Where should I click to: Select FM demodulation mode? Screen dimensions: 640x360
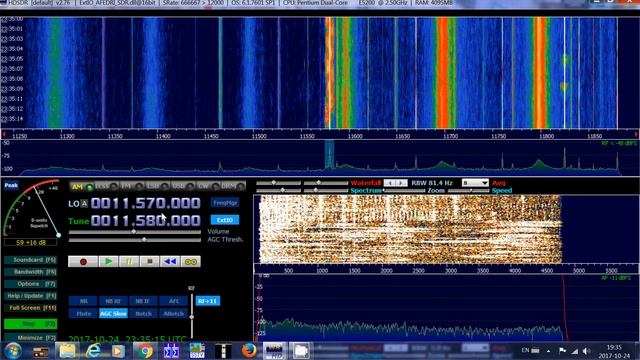click(132, 187)
